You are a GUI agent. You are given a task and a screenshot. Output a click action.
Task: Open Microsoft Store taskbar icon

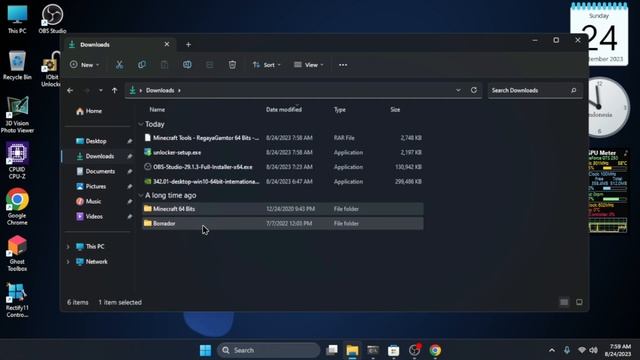[393, 350]
